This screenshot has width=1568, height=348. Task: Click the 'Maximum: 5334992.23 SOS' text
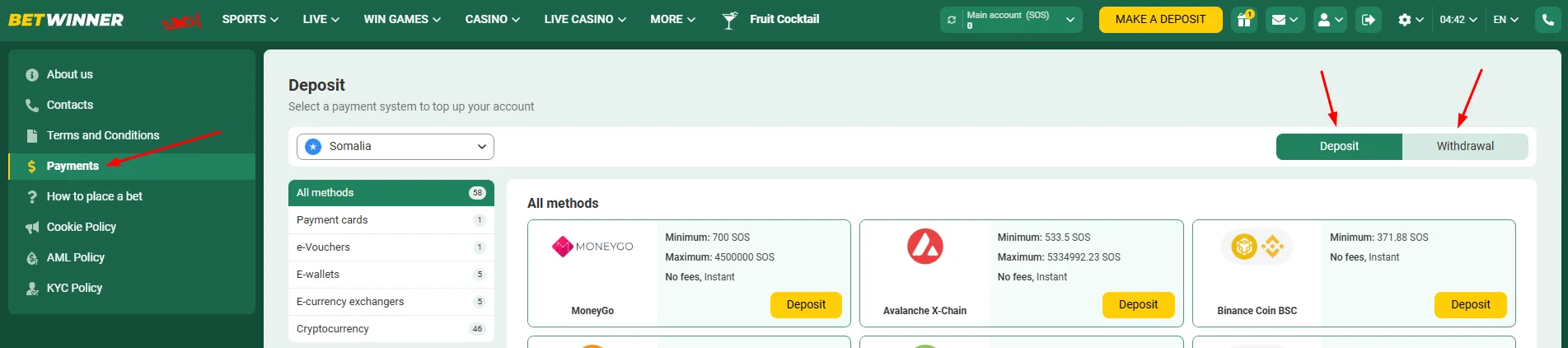coord(1059,257)
